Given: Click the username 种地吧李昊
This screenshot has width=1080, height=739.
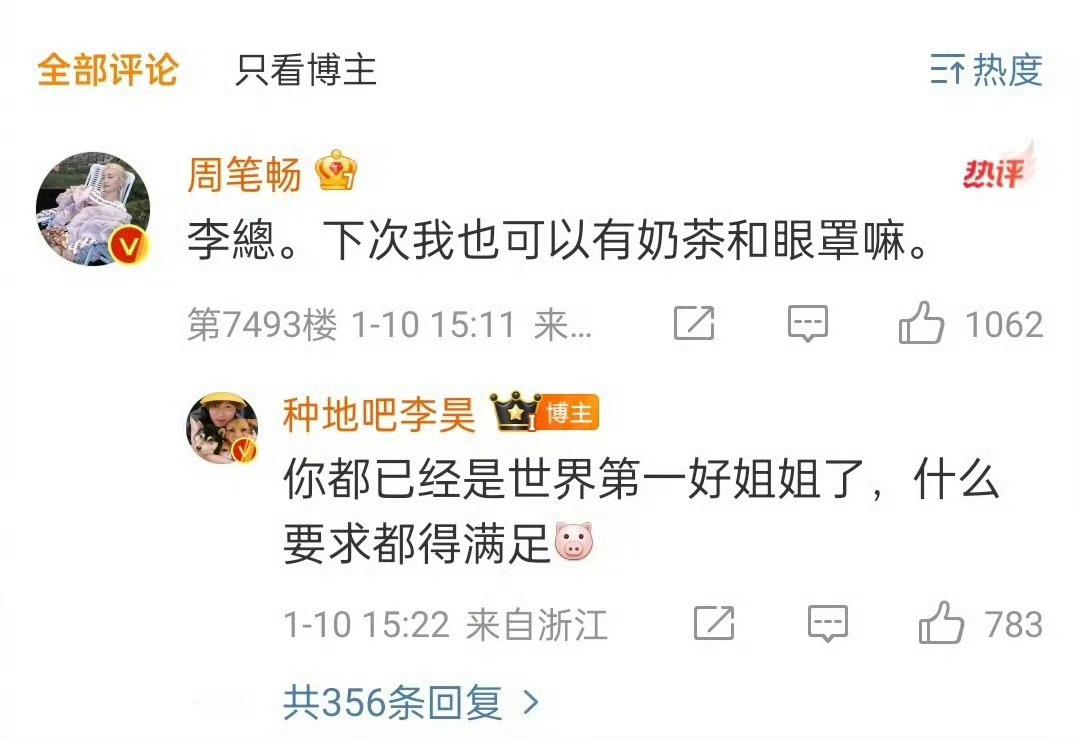Looking at the screenshot, I should coord(379,415).
